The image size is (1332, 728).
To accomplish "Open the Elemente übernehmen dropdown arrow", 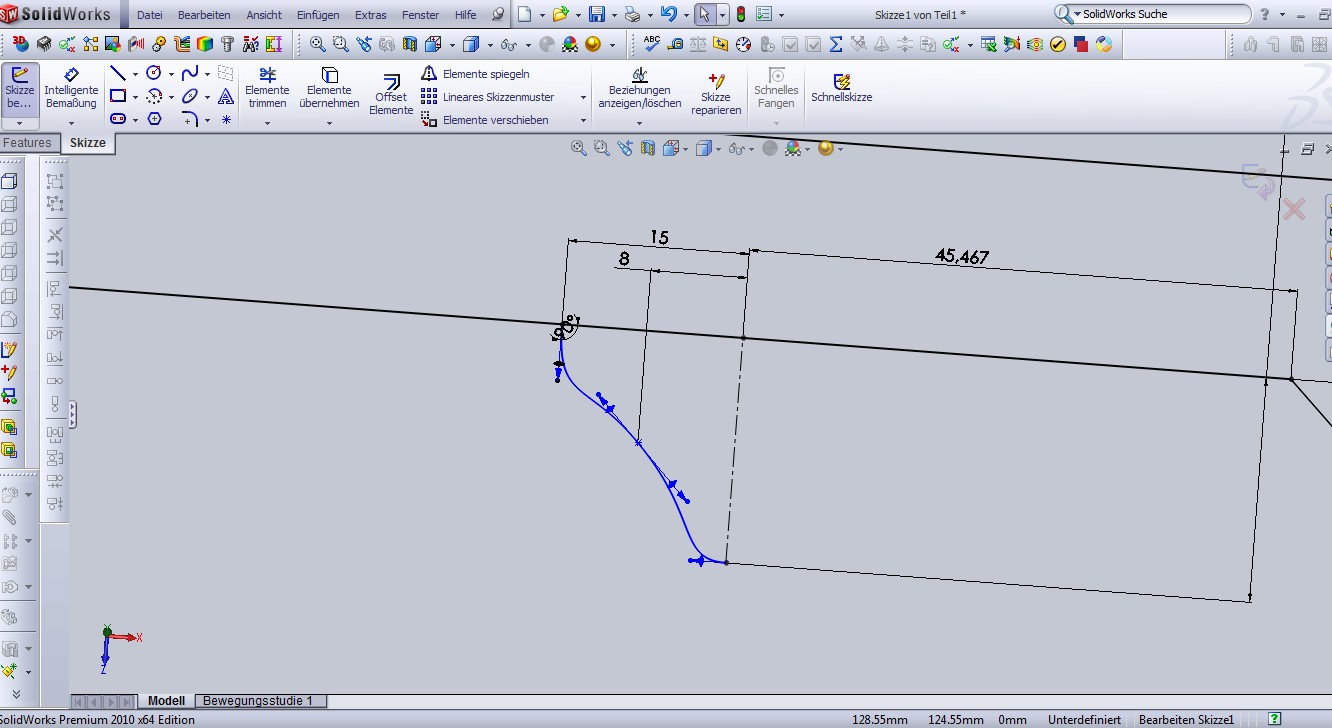I will [329, 124].
